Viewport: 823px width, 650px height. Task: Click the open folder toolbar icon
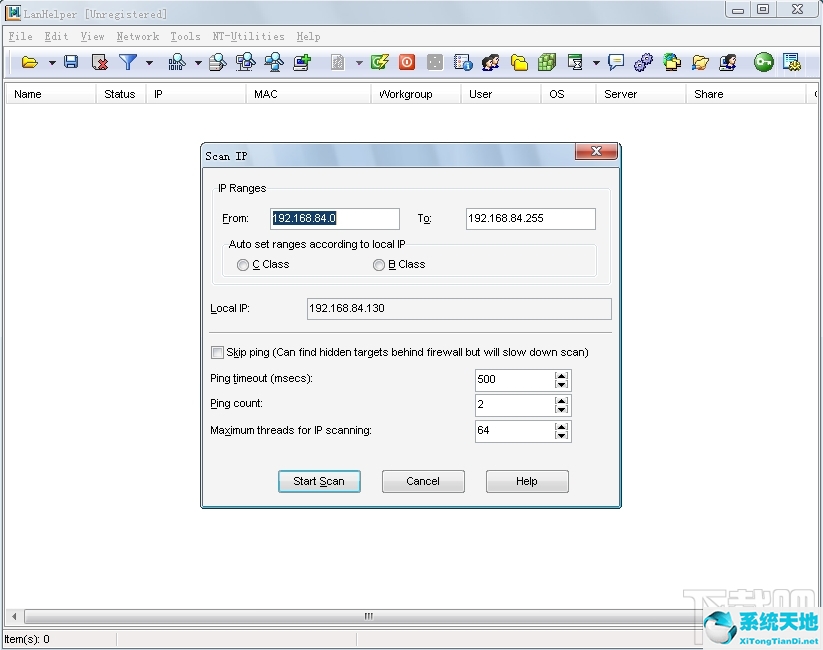point(30,62)
